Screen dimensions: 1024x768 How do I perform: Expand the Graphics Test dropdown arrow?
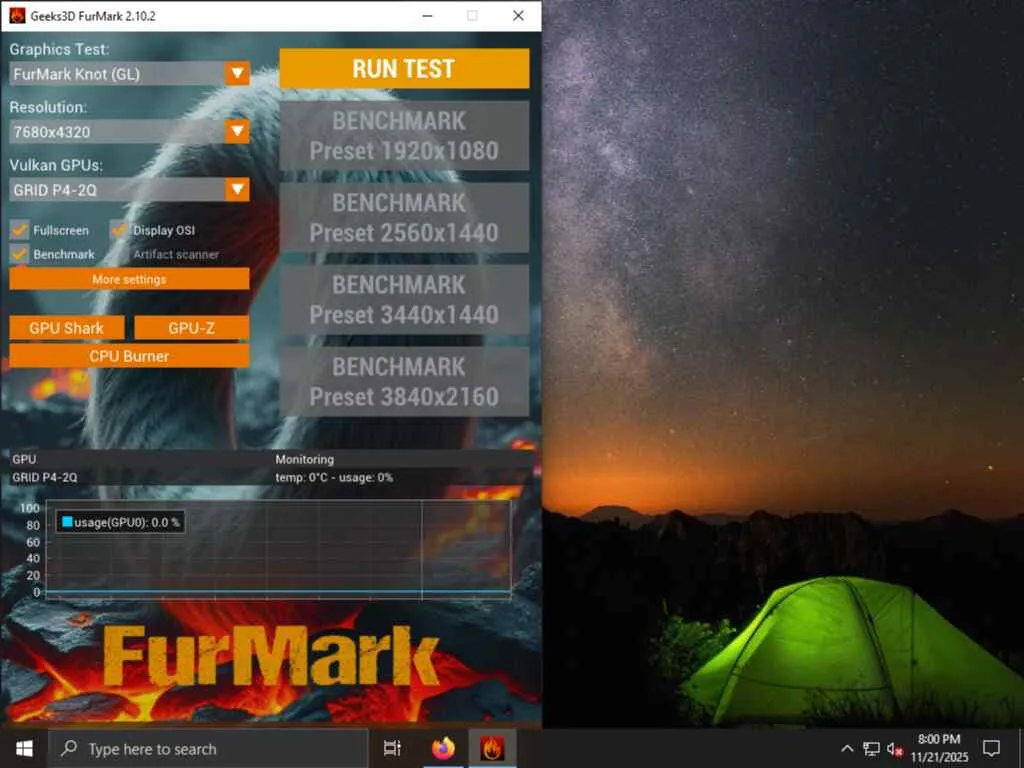tap(238, 73)
